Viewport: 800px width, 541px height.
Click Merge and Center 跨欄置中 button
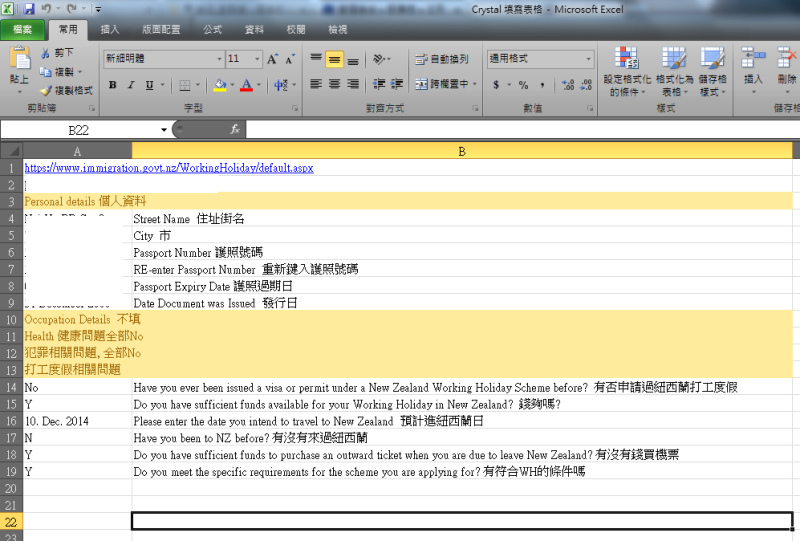(442, 84)
